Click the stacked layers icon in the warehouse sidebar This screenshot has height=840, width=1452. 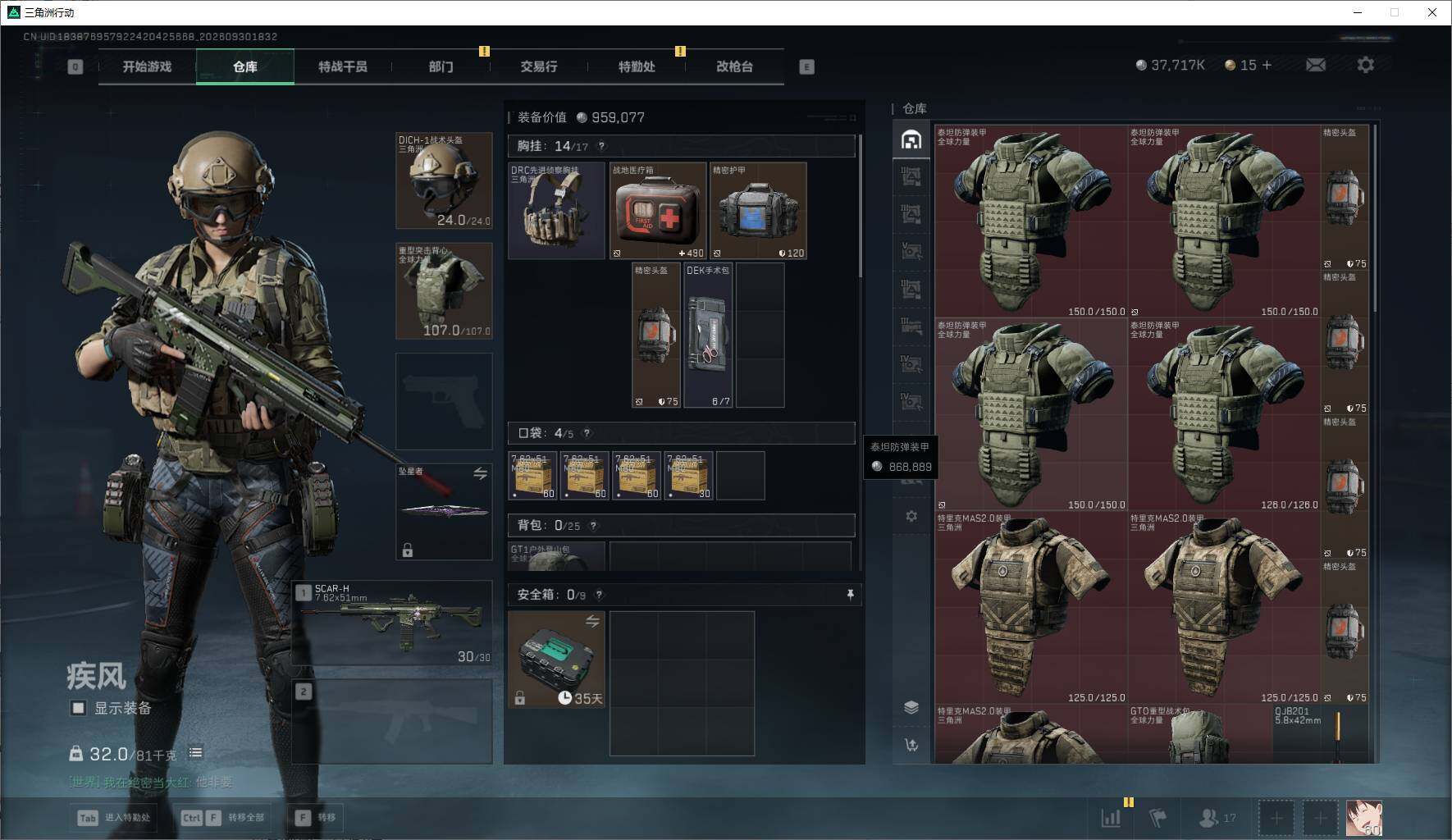click(x=911, y=707)
